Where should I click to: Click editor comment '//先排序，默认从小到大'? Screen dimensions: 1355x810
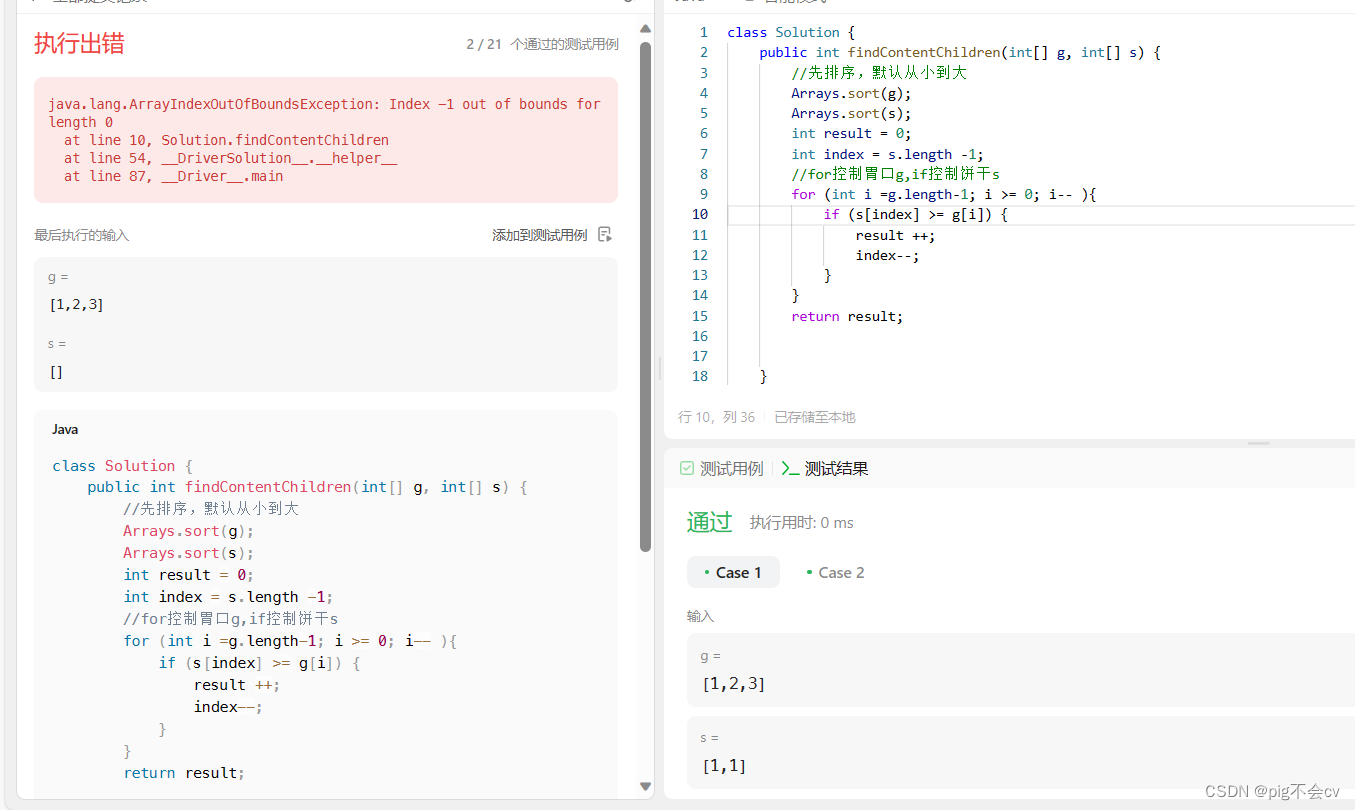coord(879,73)
